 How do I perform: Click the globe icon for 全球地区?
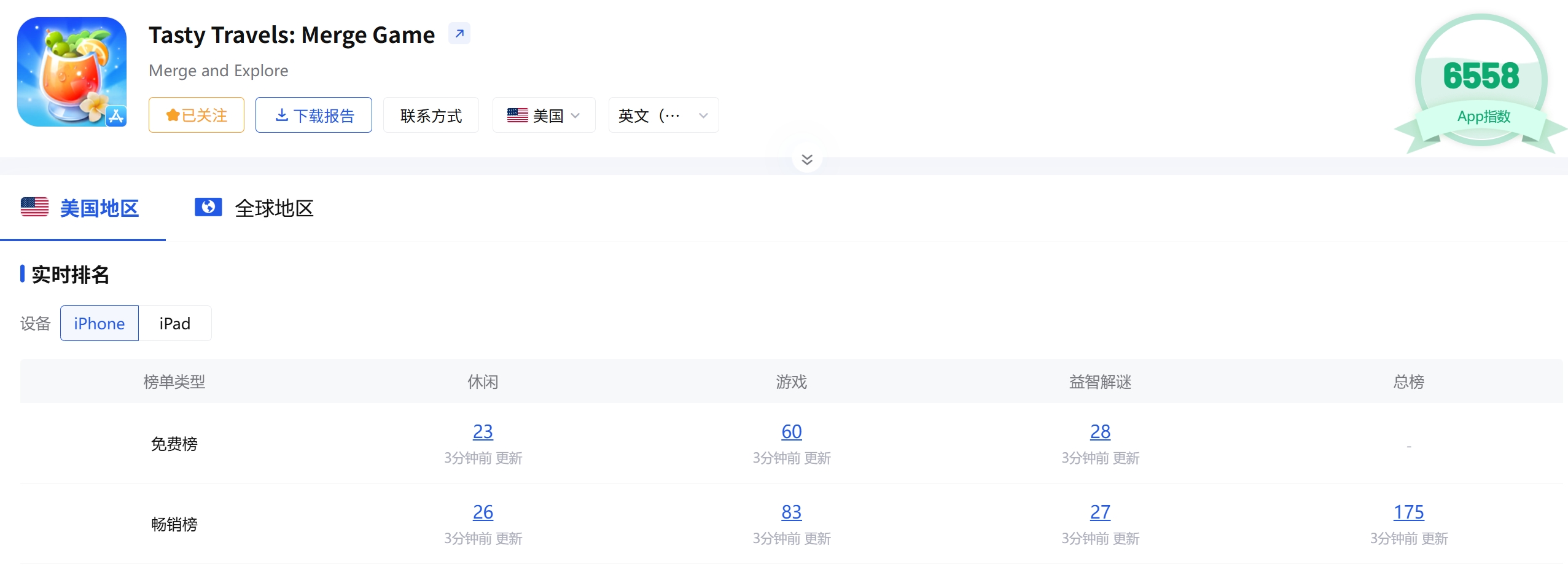tap(208, 207)
